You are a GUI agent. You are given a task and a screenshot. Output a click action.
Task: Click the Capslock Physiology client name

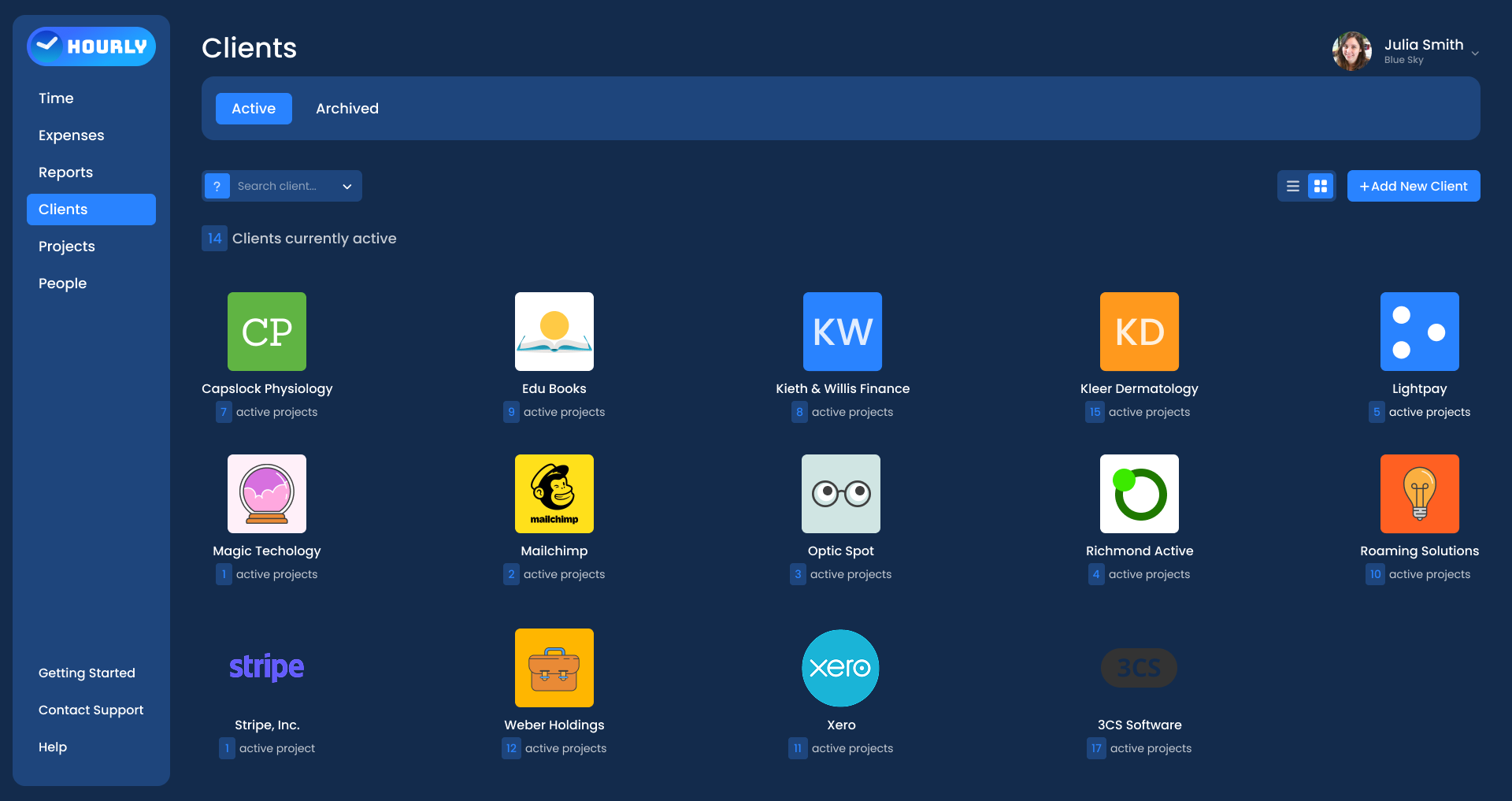267,388
